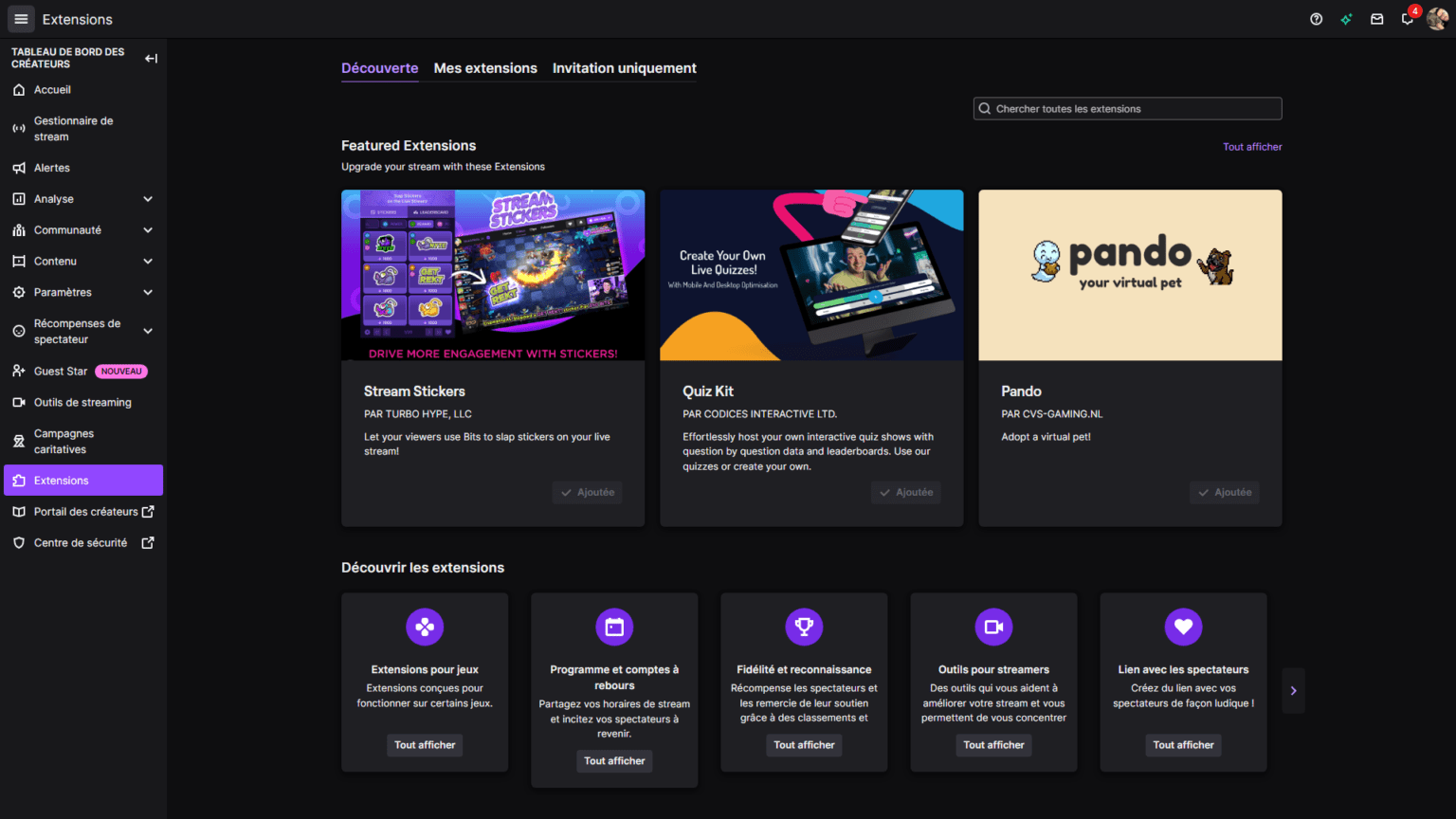Expand the Analyse submenu chevron
The image size is (1456, 819).
(148, 199)
